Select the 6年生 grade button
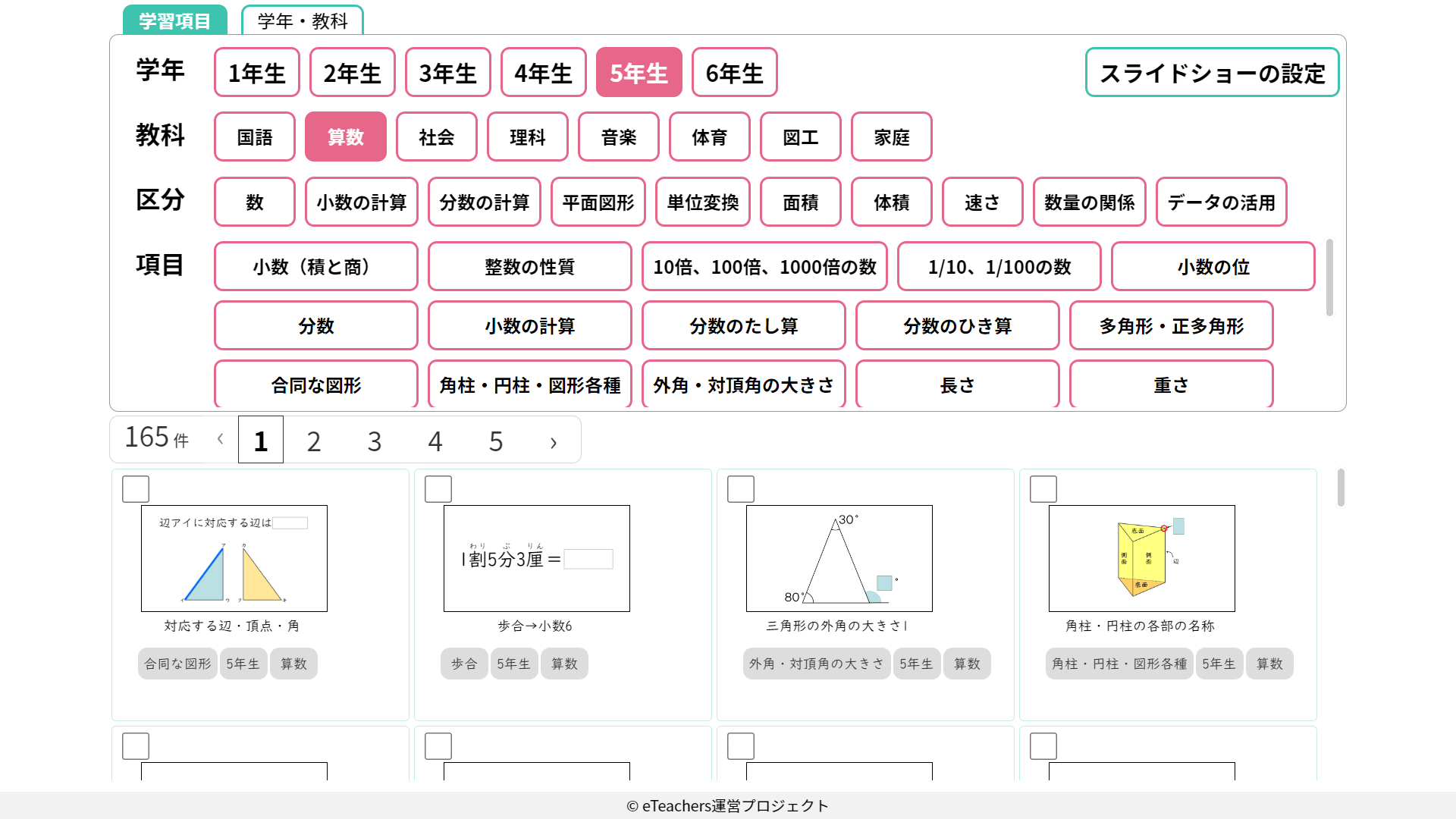The image size is (1456, 819). [x=733, y=73]
